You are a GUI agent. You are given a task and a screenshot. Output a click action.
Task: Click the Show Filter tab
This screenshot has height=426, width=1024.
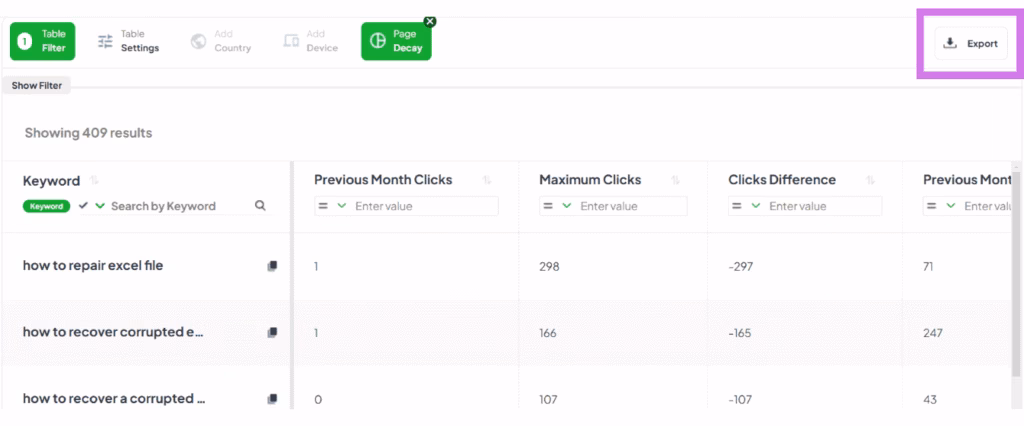point(37,86)
